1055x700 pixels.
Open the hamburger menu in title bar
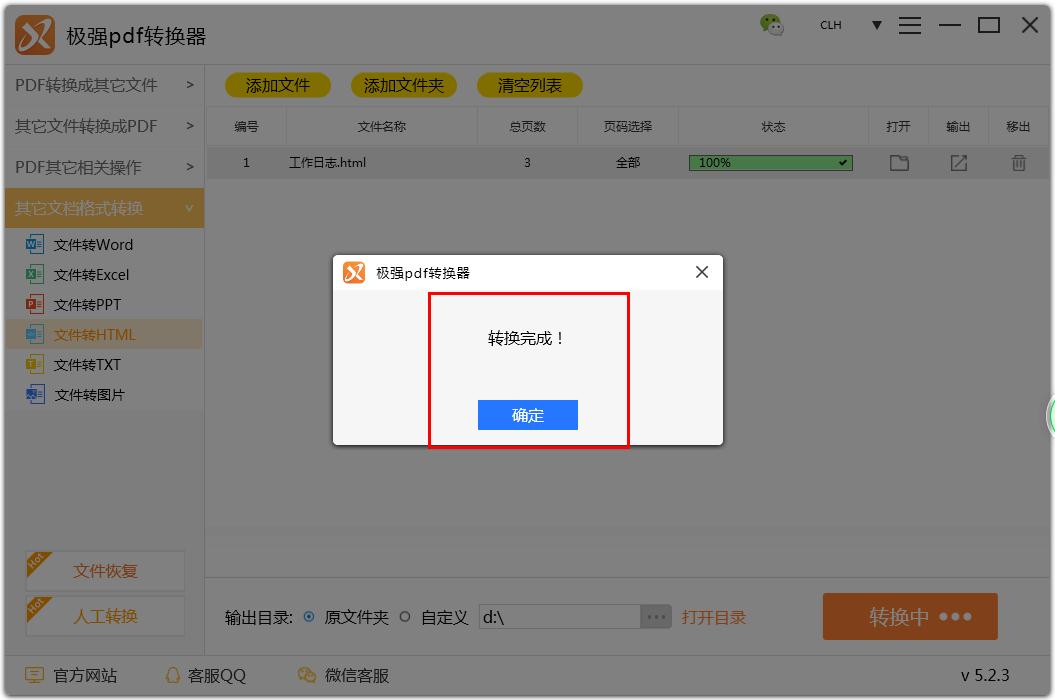click(x=910, y=25)
